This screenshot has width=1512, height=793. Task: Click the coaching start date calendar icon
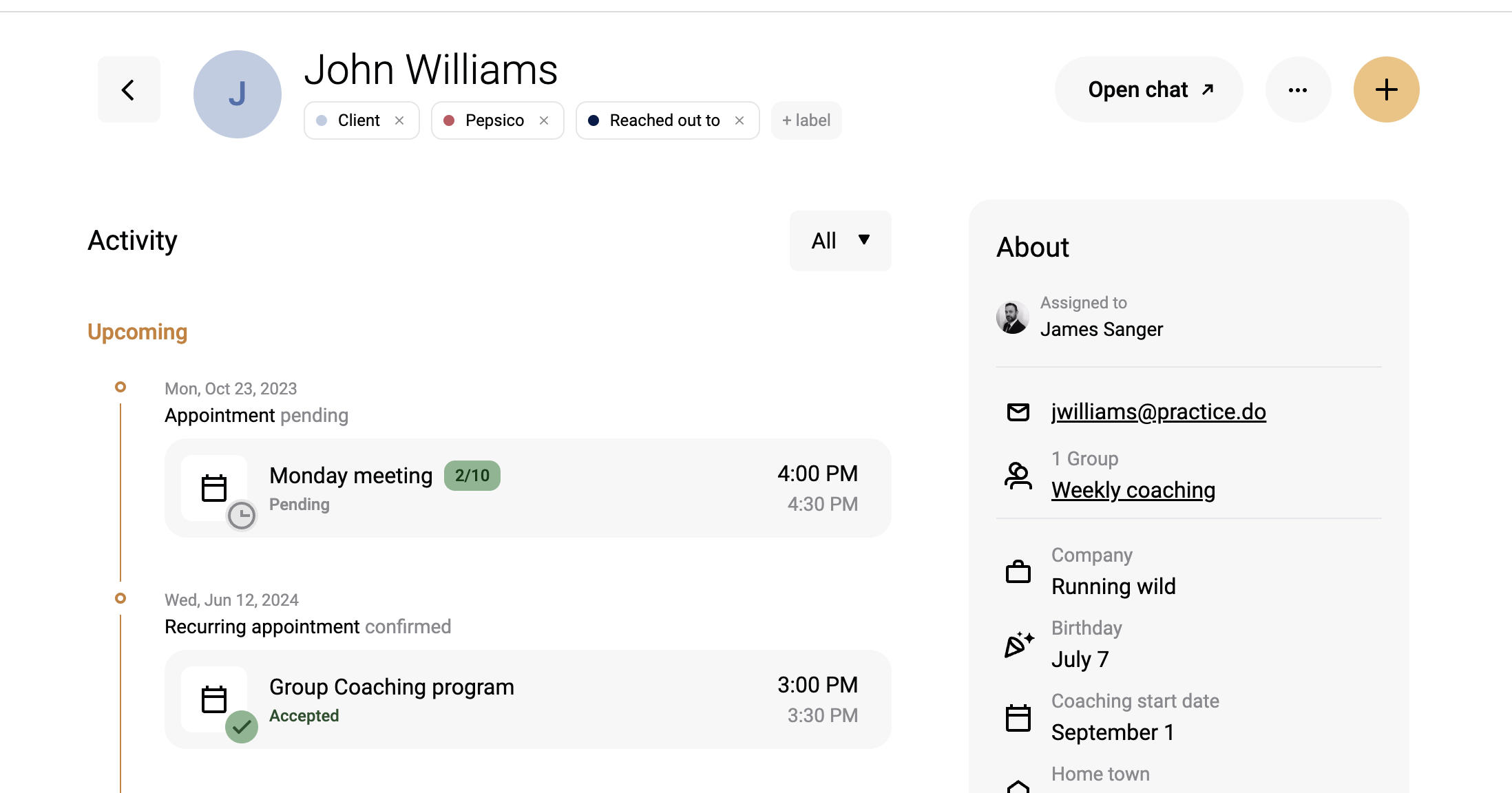pos(1018,717)
